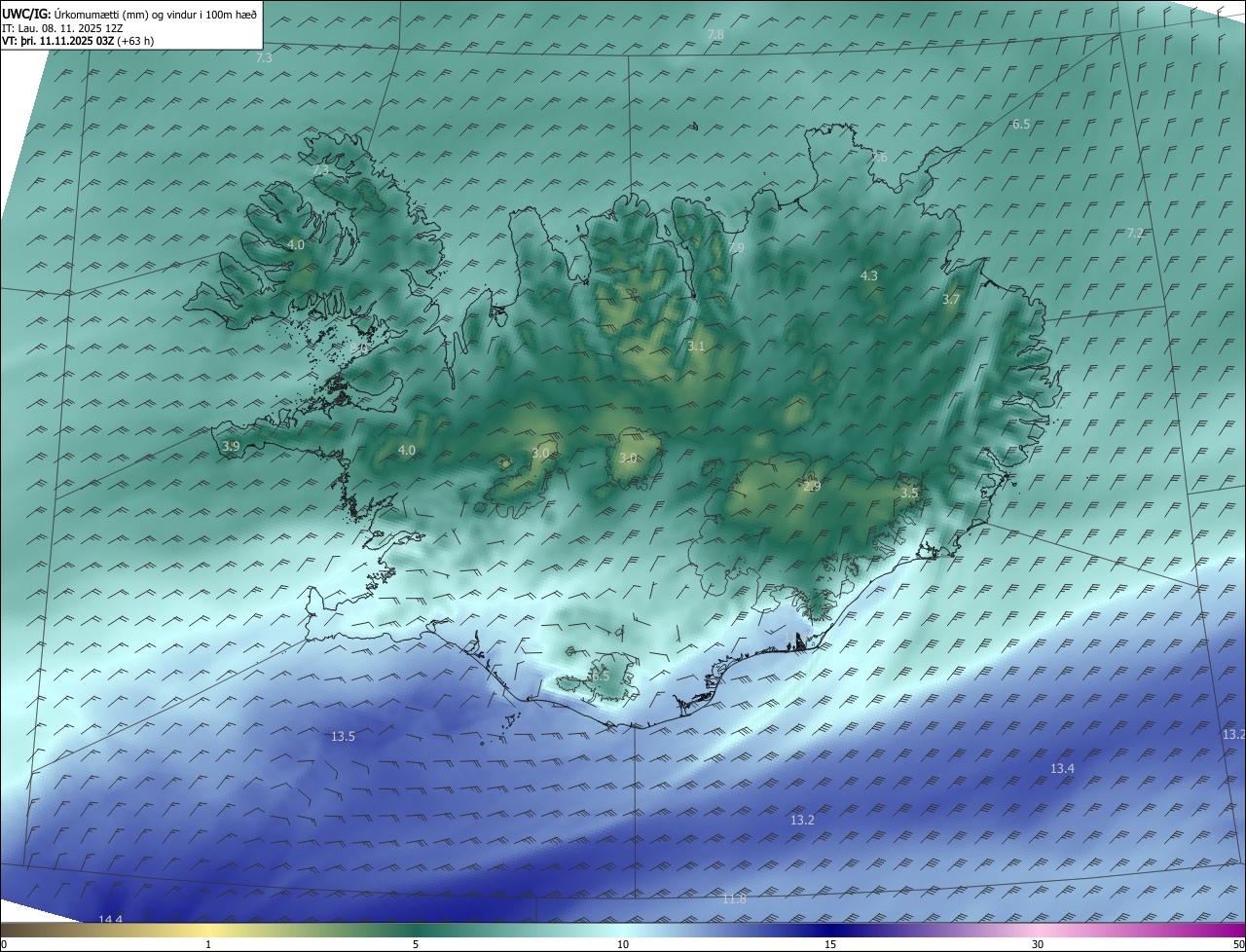This screenshot has width=1246, height=952.
Task: Click the 7.9 value label
Action: [x=736, y=248]
